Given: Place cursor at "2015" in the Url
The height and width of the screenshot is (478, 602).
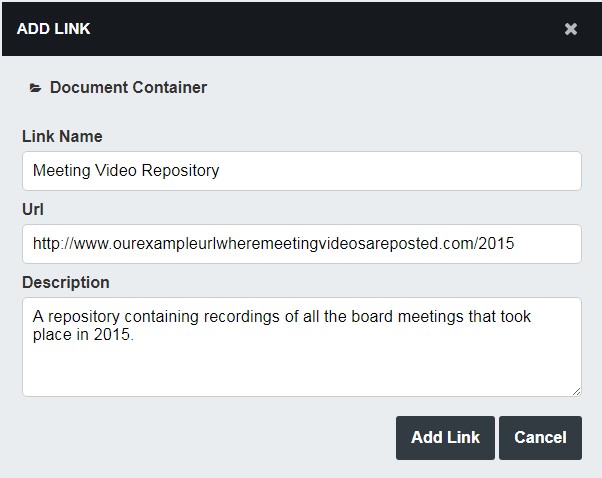Looking at the screenshot, I should pyautogui.click(x=498, y=243).
